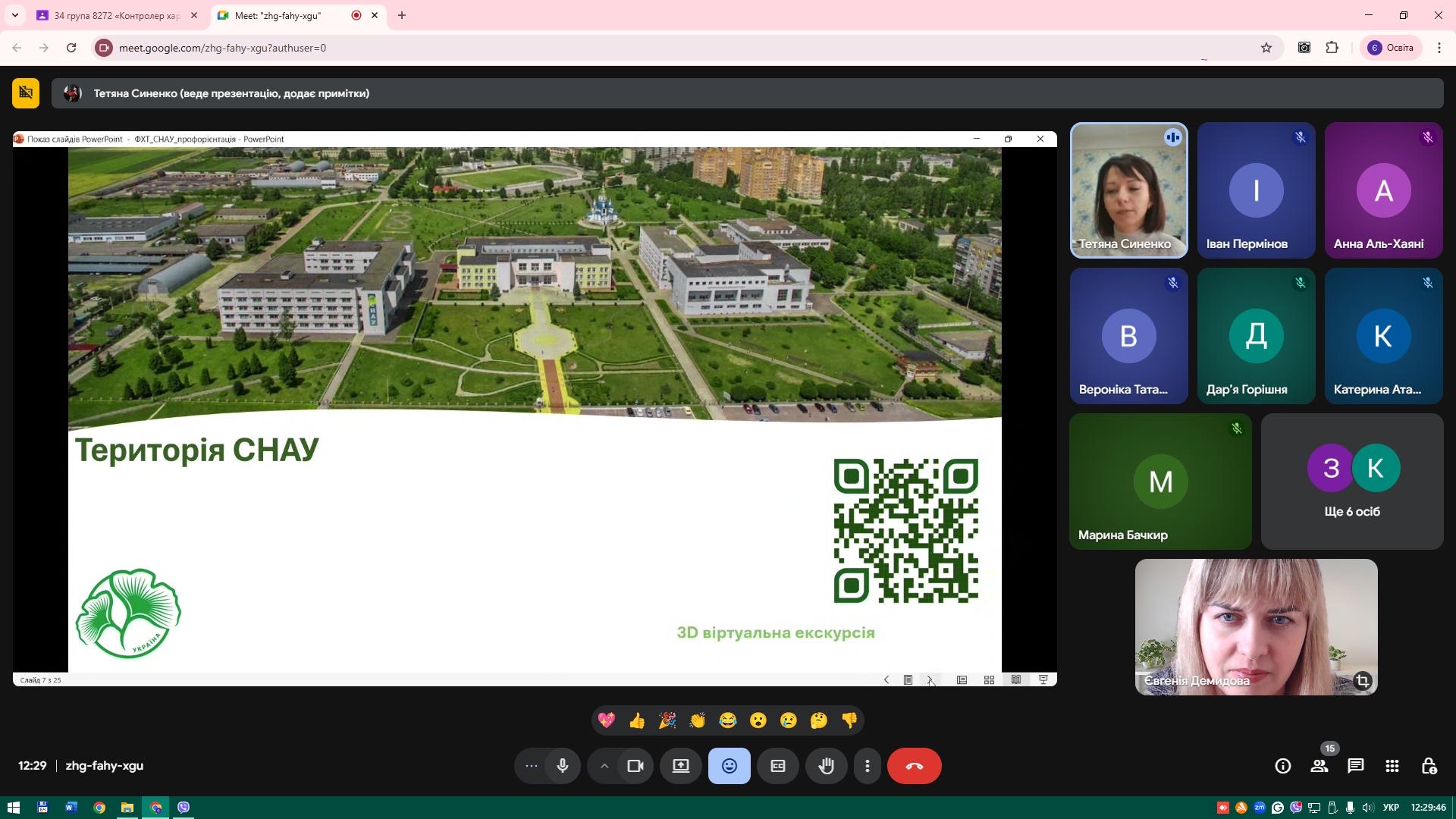Turn off the camera
The width and height of the screenshot is (1456, 819).
(x=635, y=766)
